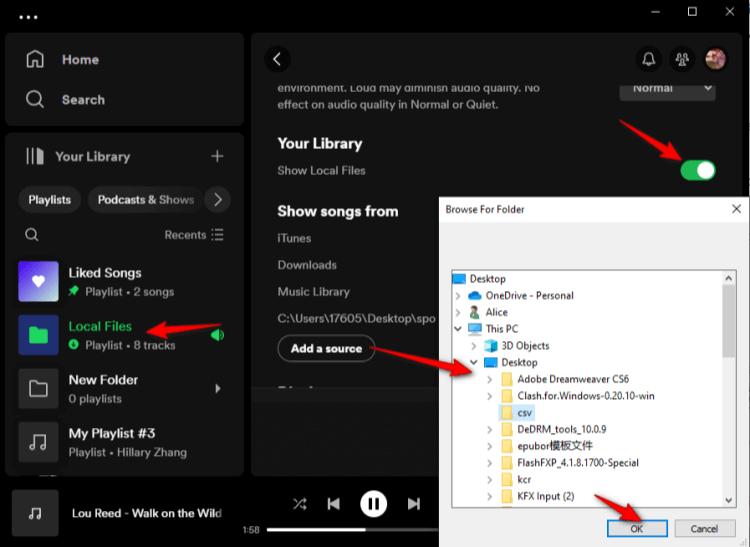The height and width of the screenshot is (547, 750).
Task: Select 3D Objects folder
Action: [525, 346]
